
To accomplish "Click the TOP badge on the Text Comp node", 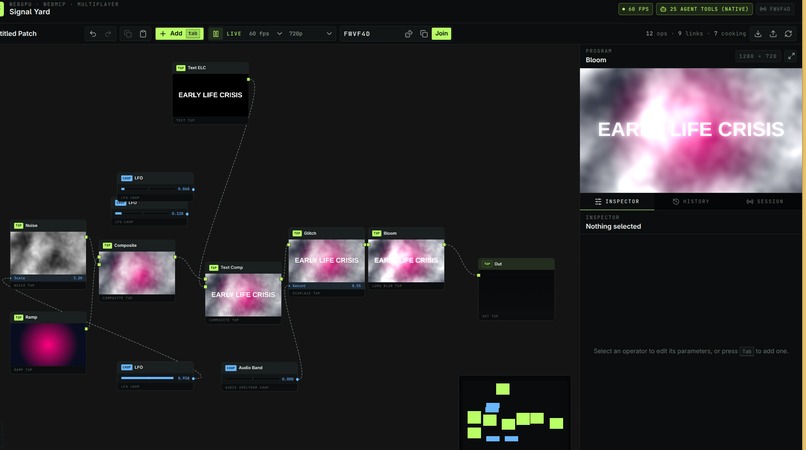I will [213, 268].
